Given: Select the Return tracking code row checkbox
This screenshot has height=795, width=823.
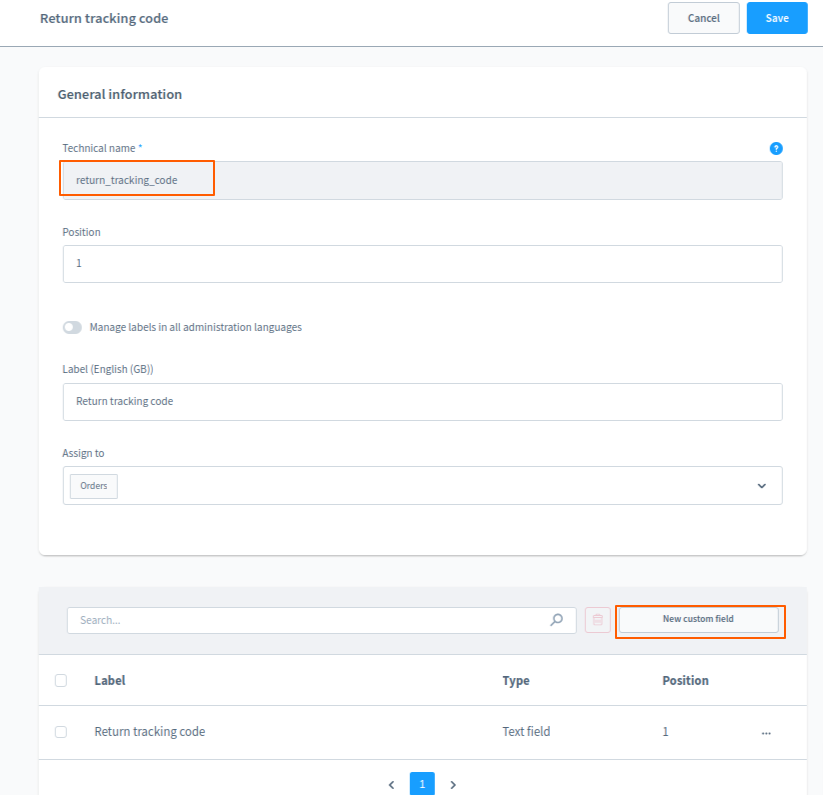Looking at the screenshot, I should click(61, 732).
